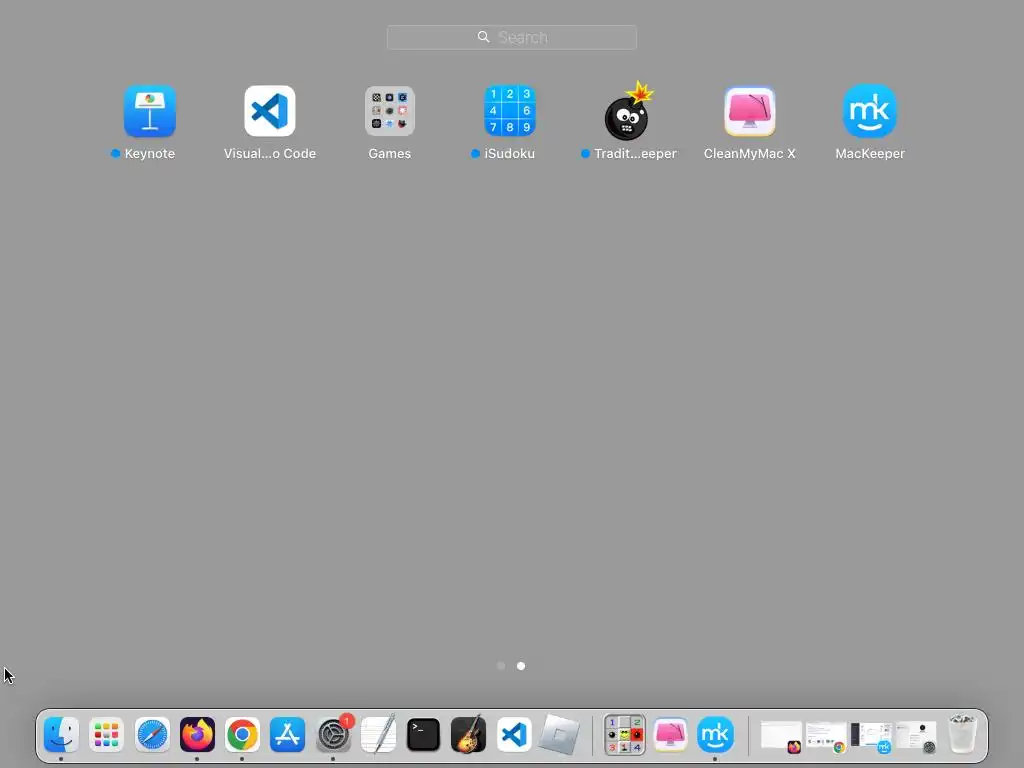Click the Launchpad Search field

click(511, 37)
